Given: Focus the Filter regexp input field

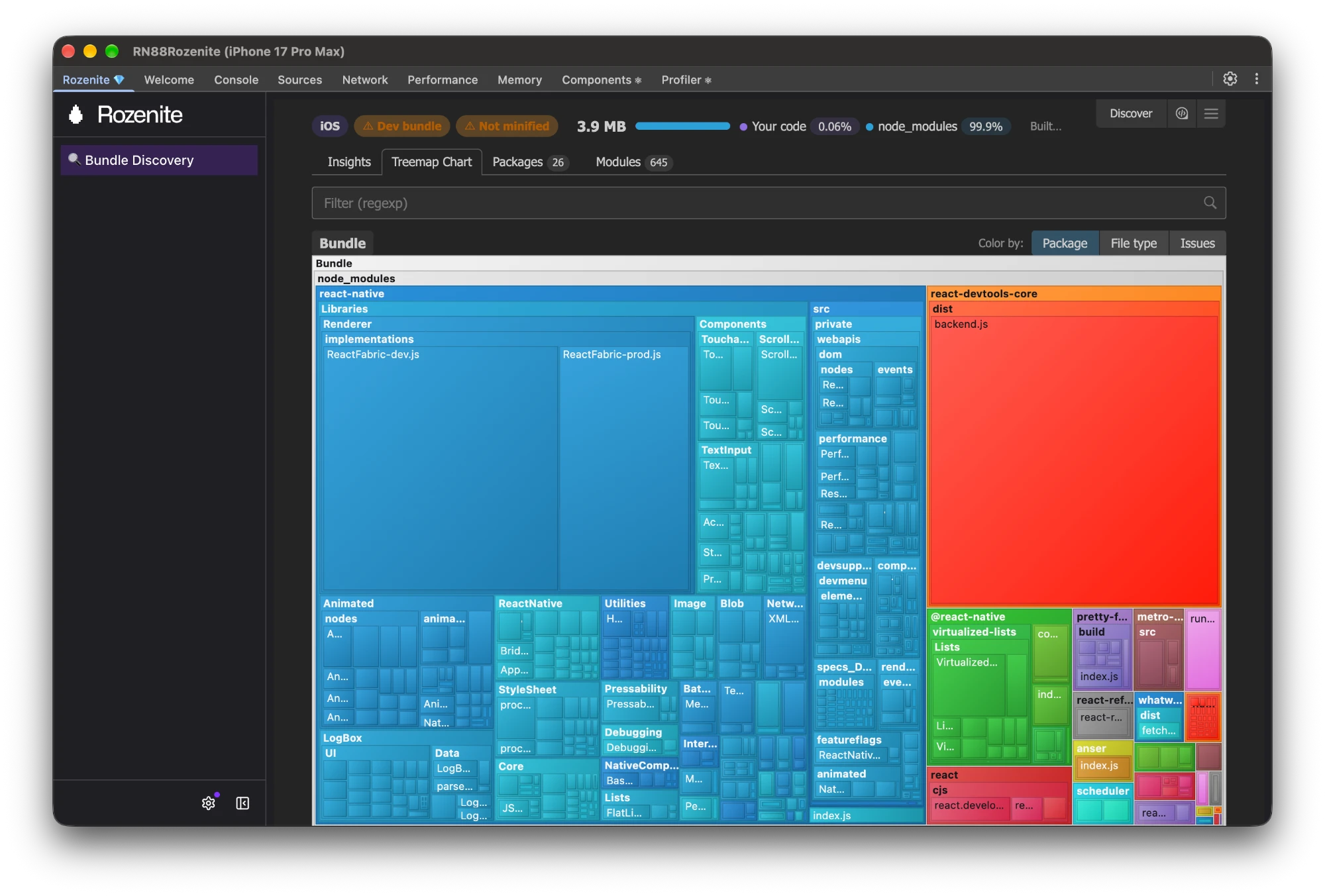Looking at the screenshot, I should click(x=768, y=203).
